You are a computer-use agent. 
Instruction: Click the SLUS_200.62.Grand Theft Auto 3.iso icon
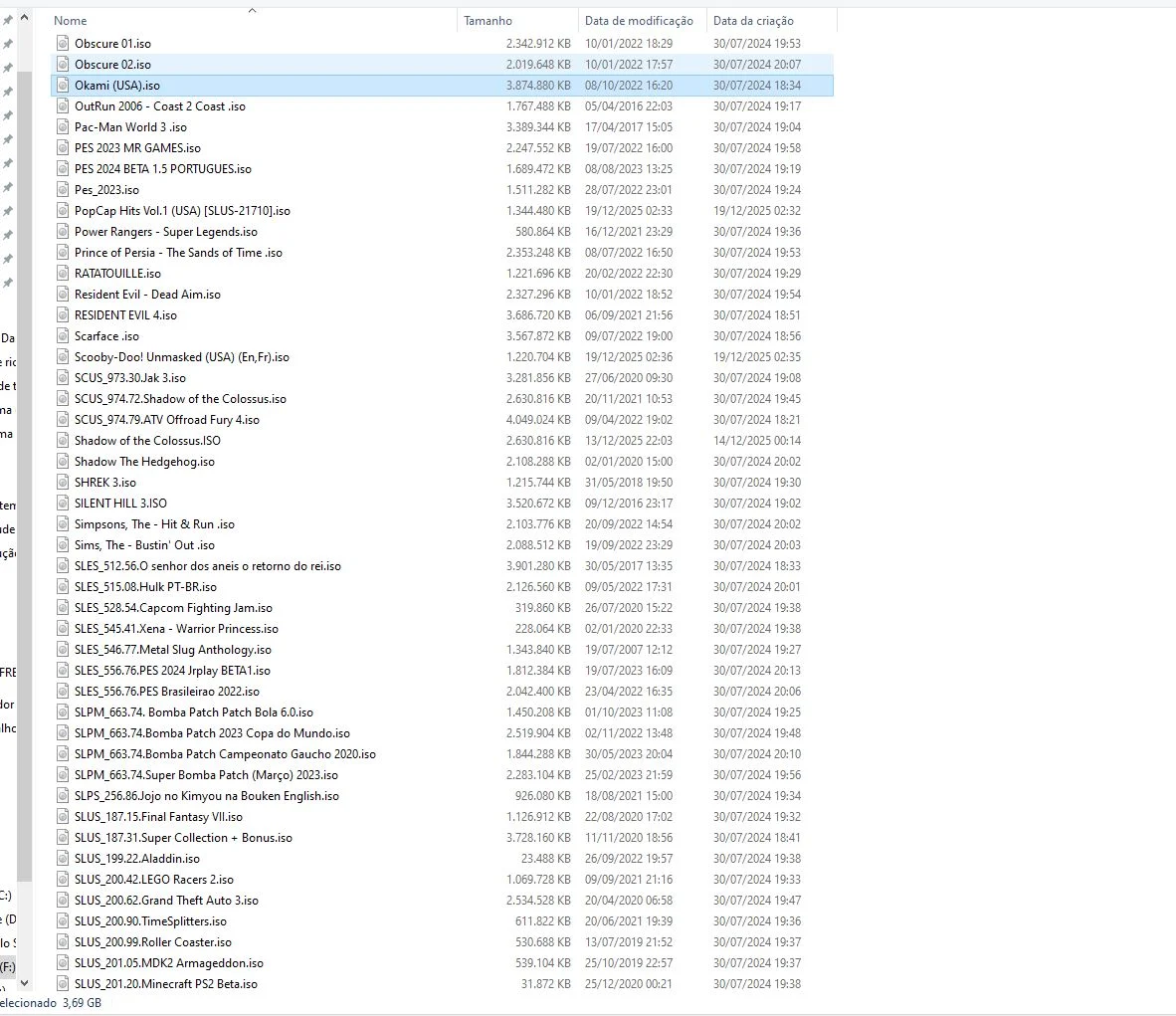tap(63, 901)
